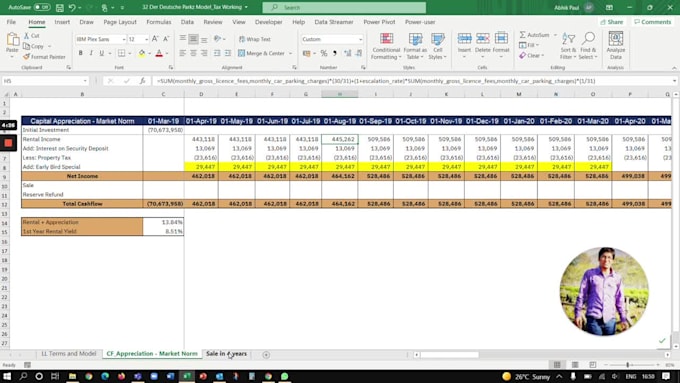Open the Windows Start menu

(x=7, y=376)
